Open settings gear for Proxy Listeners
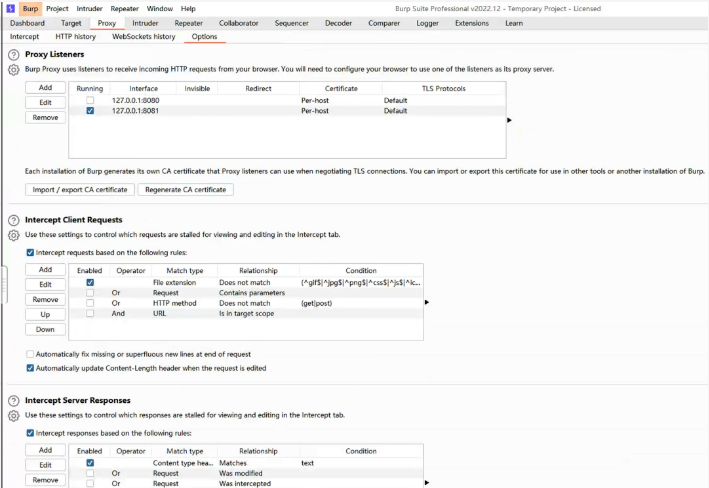Viewport: 709px width, 488px height. click(14, 70)
